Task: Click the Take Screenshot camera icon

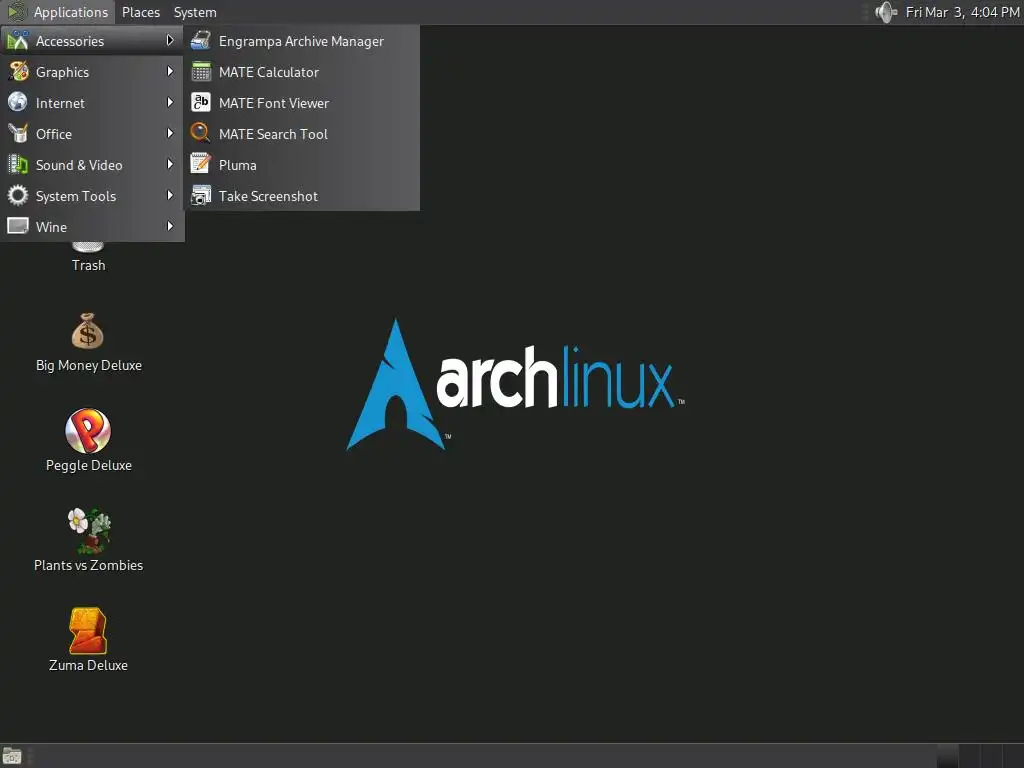Action: [x=200, y=195]
